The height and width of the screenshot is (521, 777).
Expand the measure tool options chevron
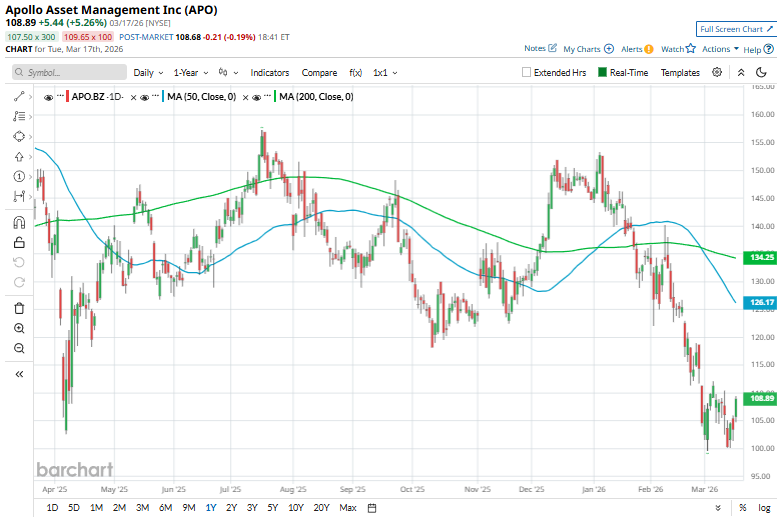(x=30, y=197)
